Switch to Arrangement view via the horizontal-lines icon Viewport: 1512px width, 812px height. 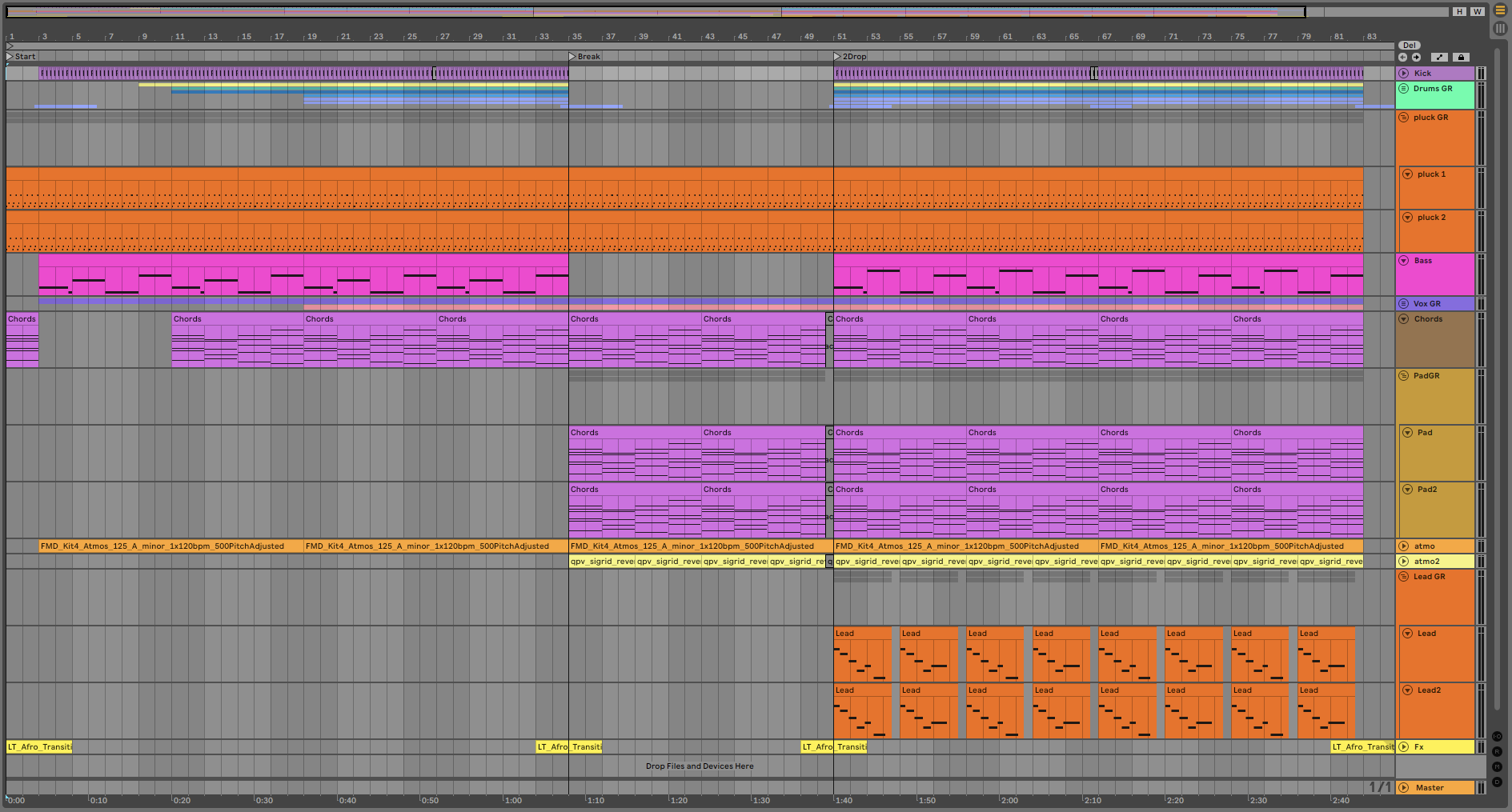pyautogui.click(x=1500, y=10)
